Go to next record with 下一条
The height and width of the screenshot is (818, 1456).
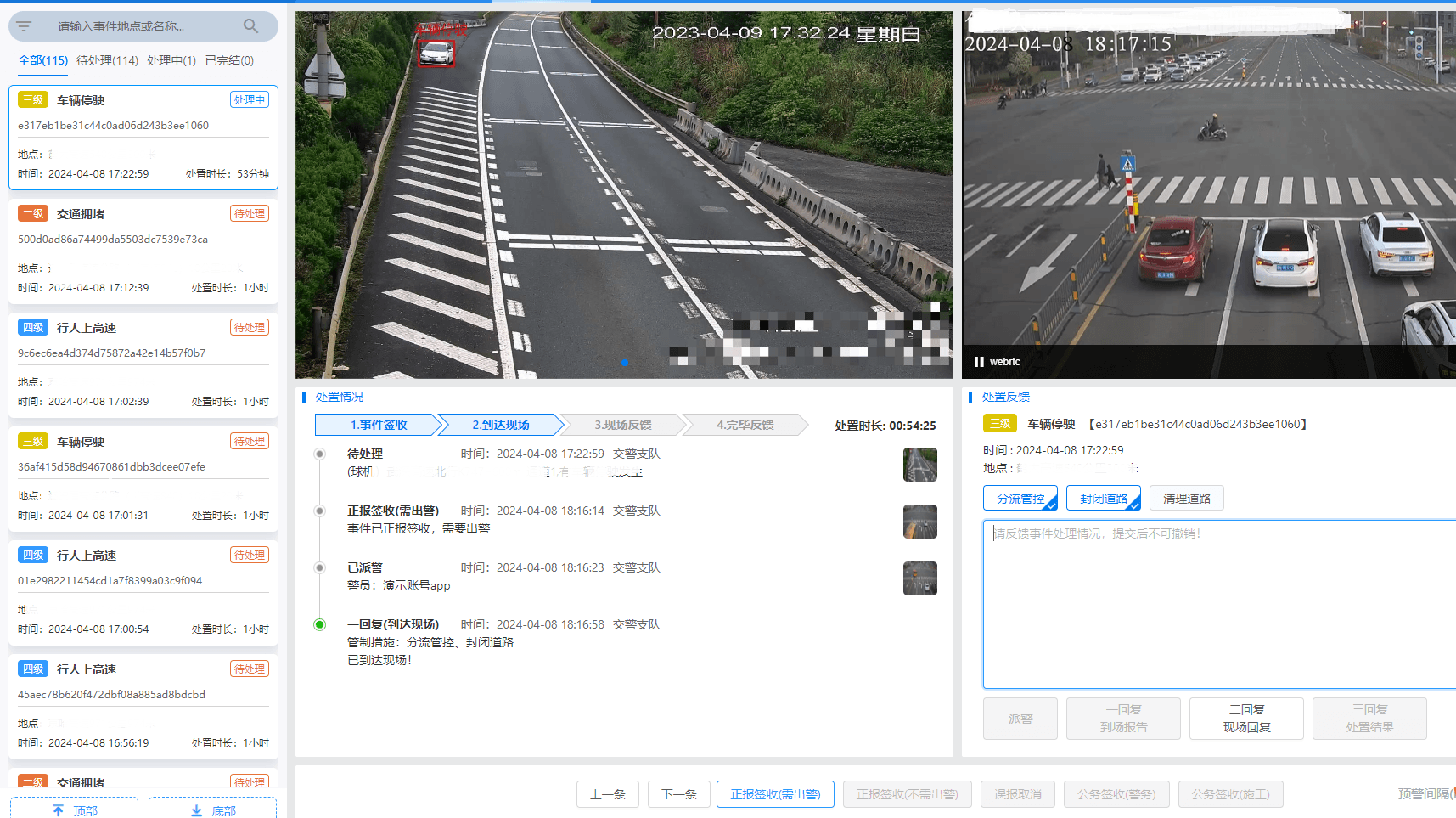point(678,794)
